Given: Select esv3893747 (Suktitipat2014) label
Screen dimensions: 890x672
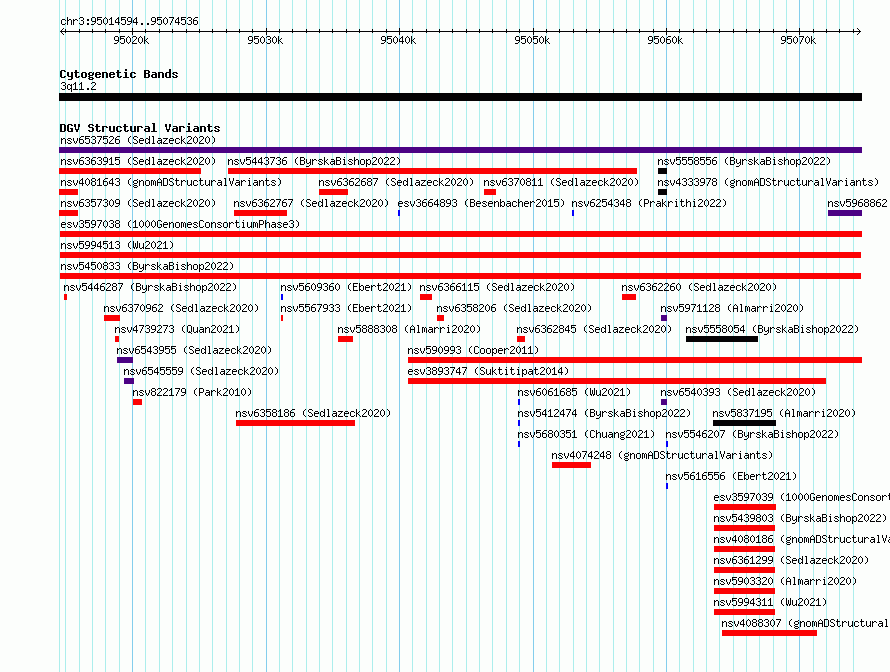Looking at the screenshot, I should (488, 371).
